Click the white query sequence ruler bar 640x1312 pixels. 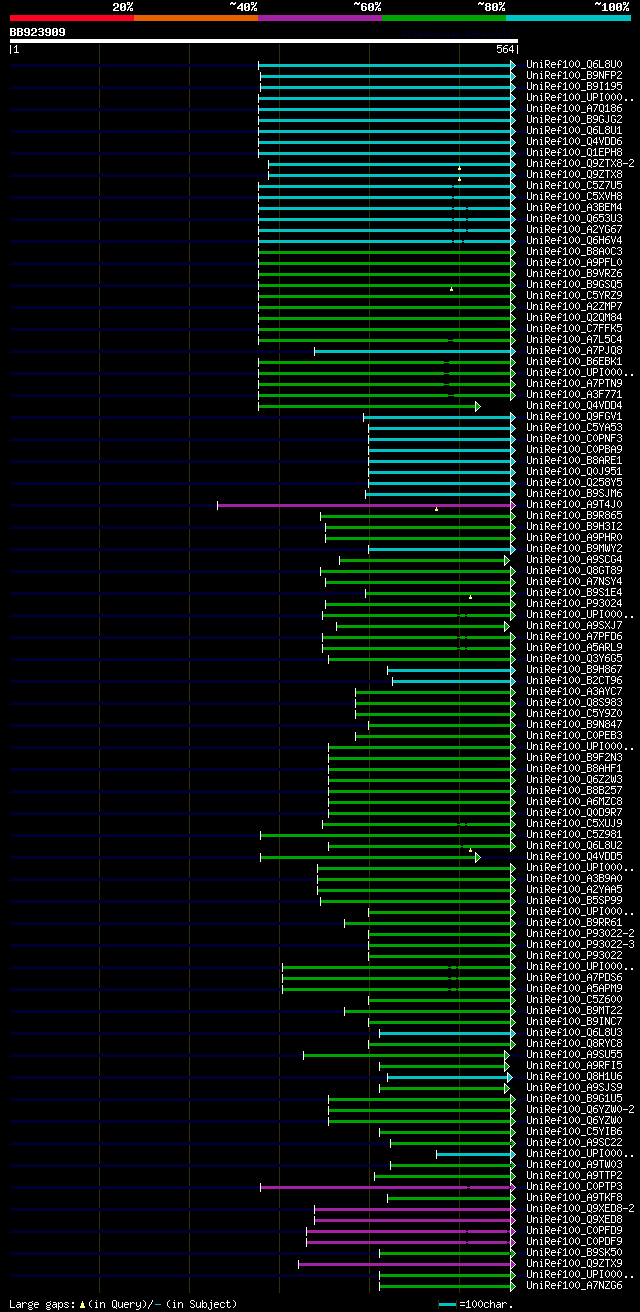tap(263, 41)
